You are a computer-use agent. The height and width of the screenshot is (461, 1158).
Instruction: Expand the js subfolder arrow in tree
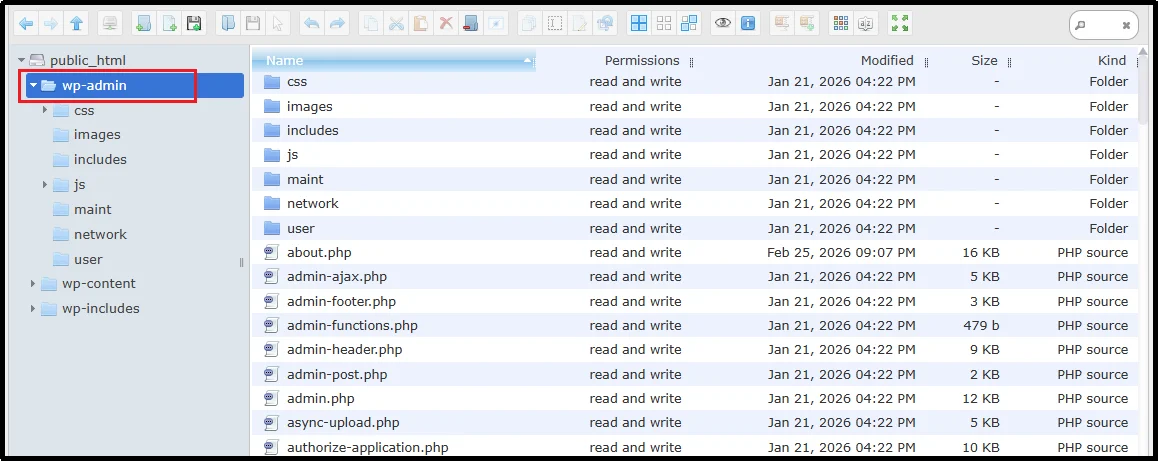click(x=45, y=184)
